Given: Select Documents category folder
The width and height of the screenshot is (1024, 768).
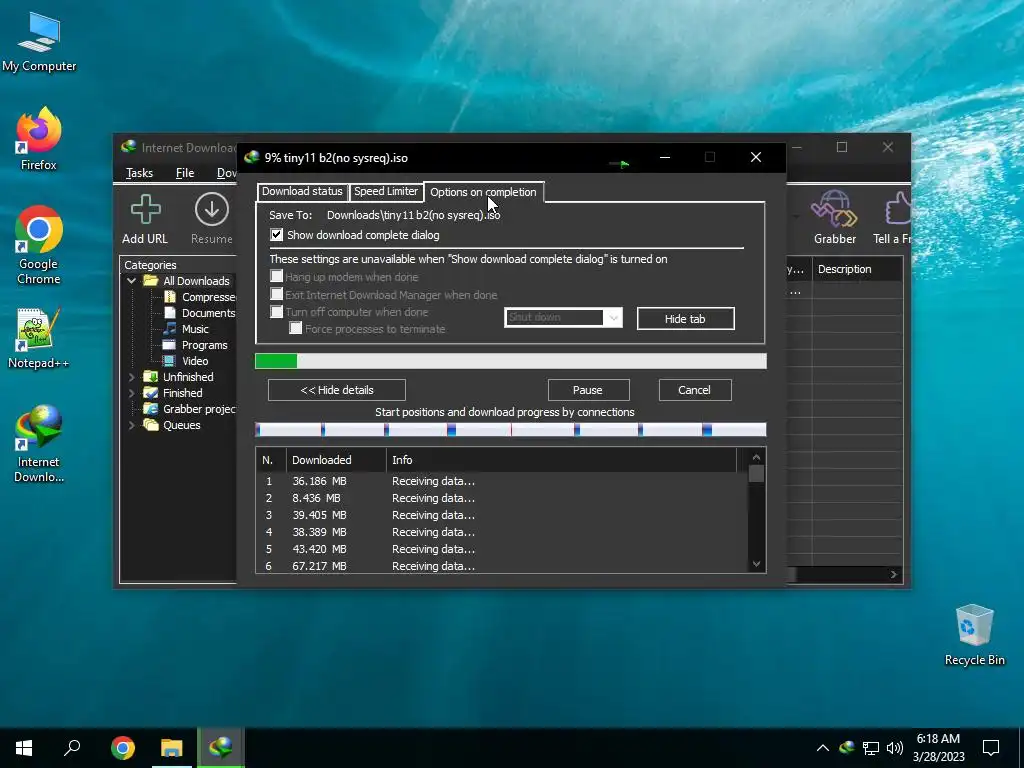Looking at the screenshot, I should [x=200, y=313].
